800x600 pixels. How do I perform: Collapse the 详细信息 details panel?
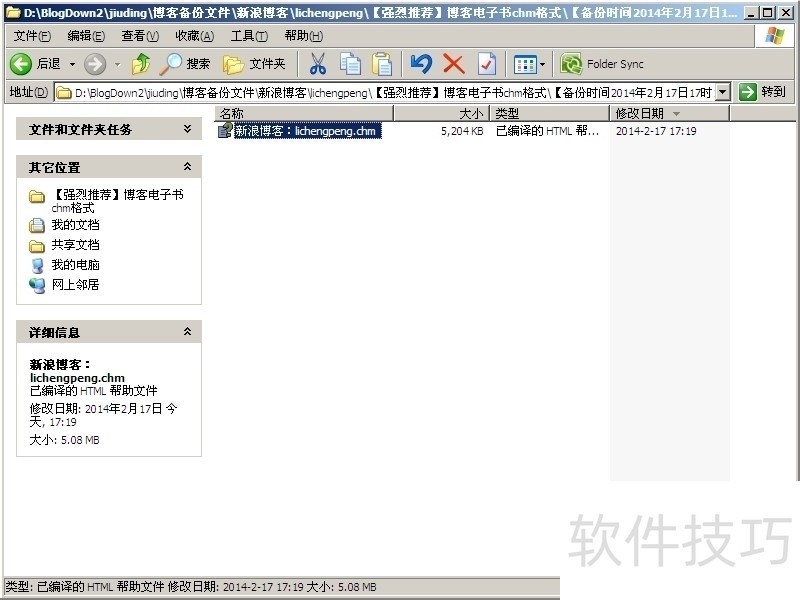[x=187, y=332]
